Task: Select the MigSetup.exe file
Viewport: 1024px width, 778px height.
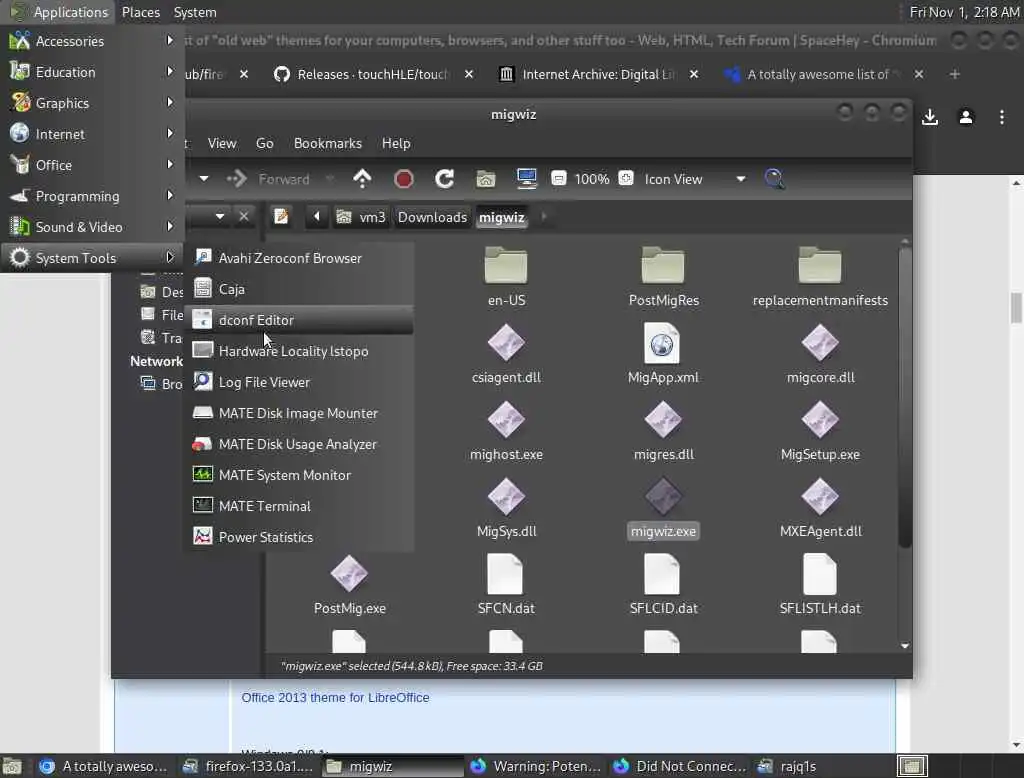Action: [820, 430]
